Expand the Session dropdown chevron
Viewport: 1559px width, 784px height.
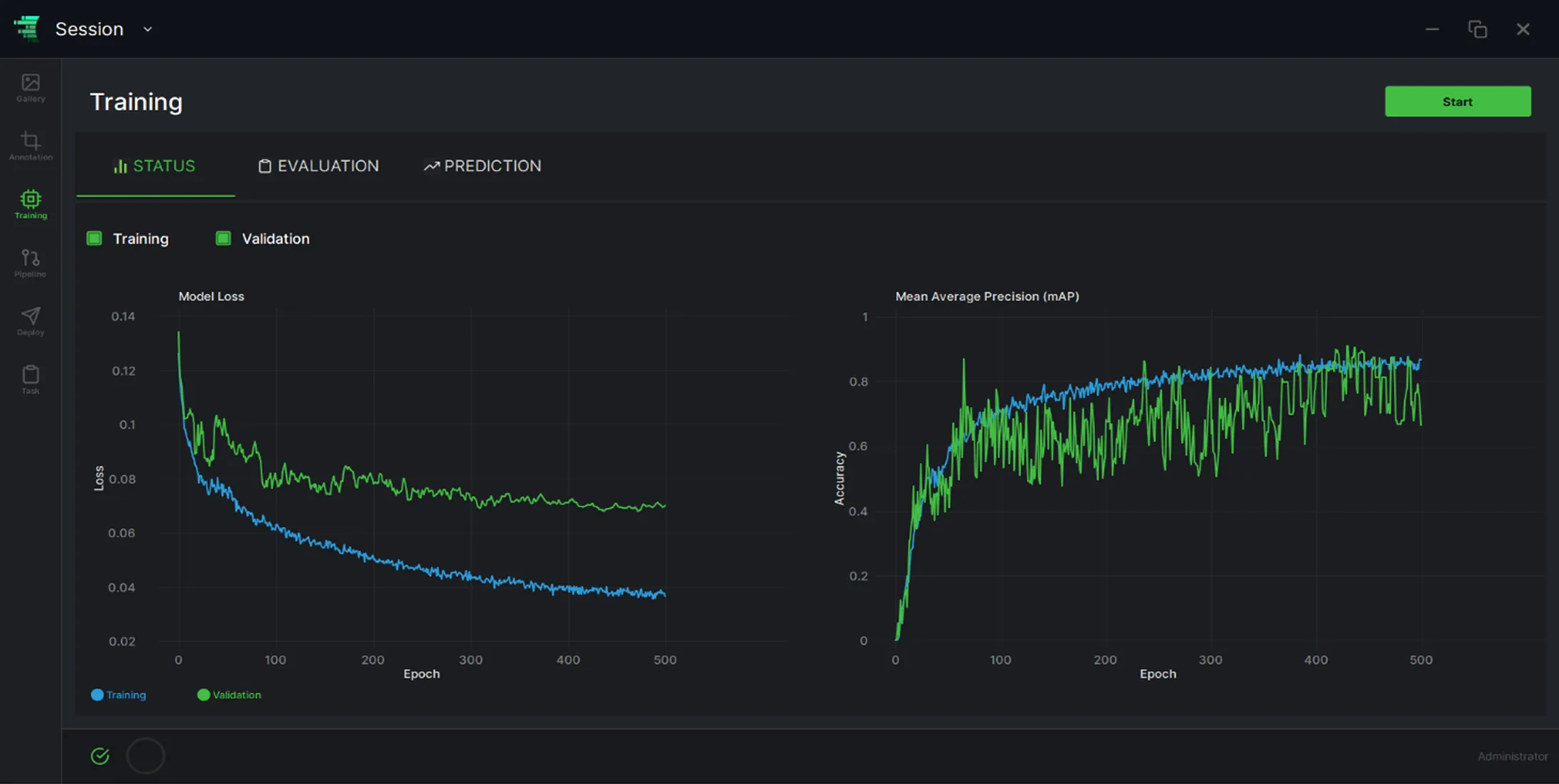[x=148, y=29]
